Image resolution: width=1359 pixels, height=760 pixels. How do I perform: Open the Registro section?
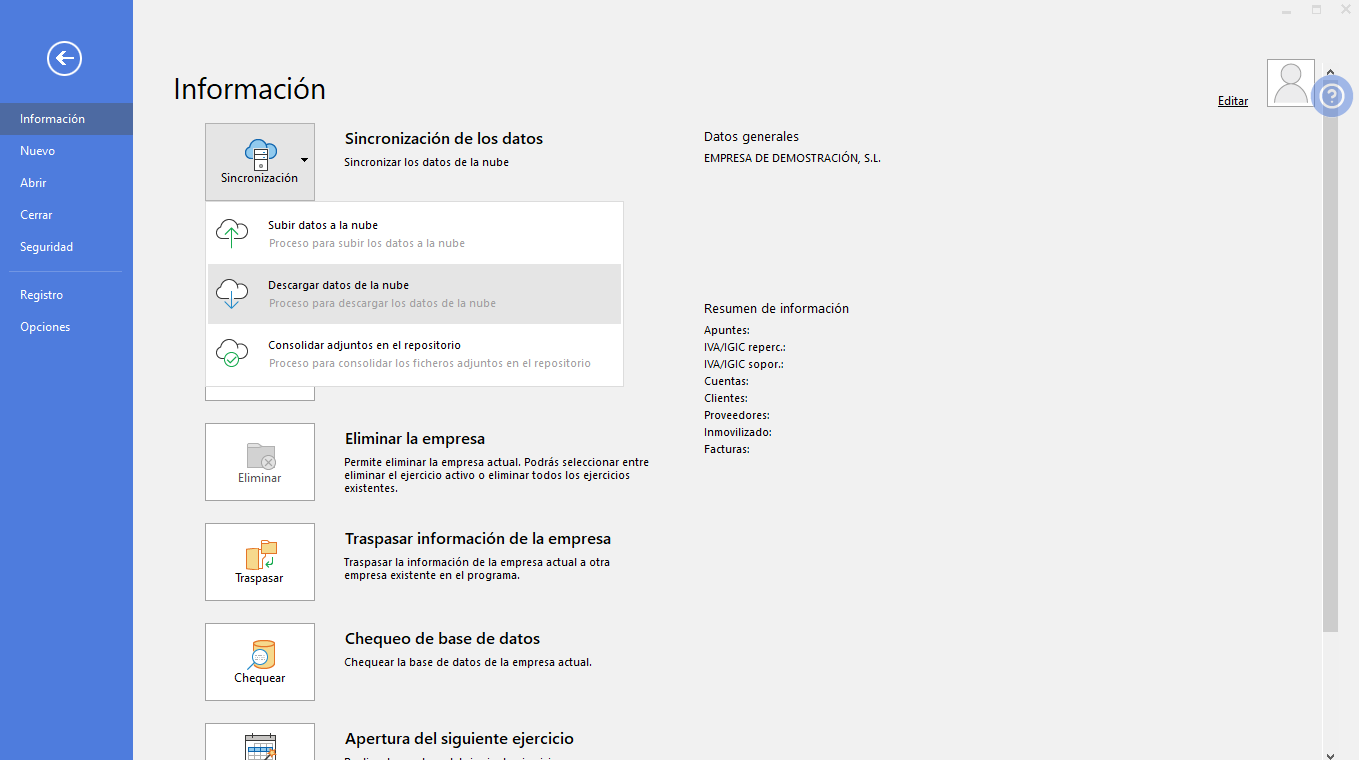[66, 295]
